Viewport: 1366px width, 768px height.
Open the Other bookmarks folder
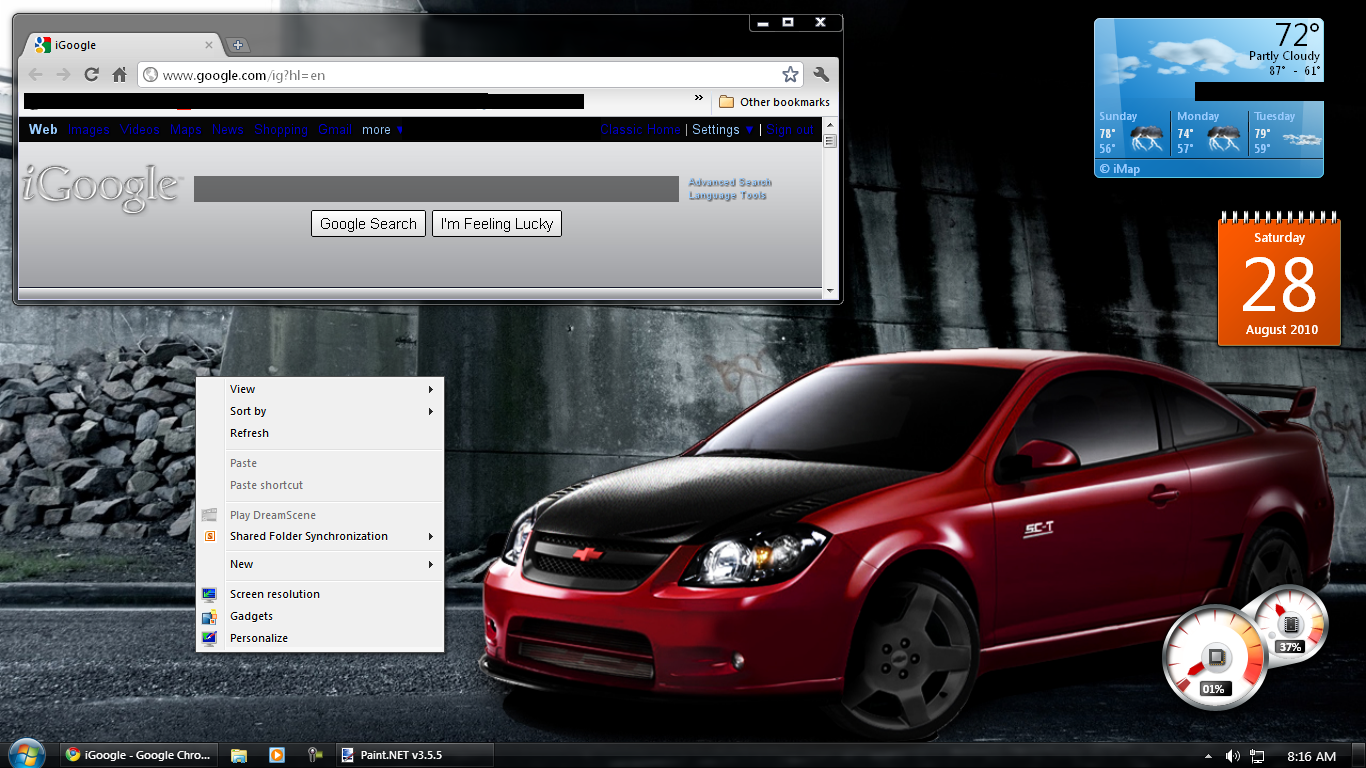pyautogui.click(x=773, y=101)
